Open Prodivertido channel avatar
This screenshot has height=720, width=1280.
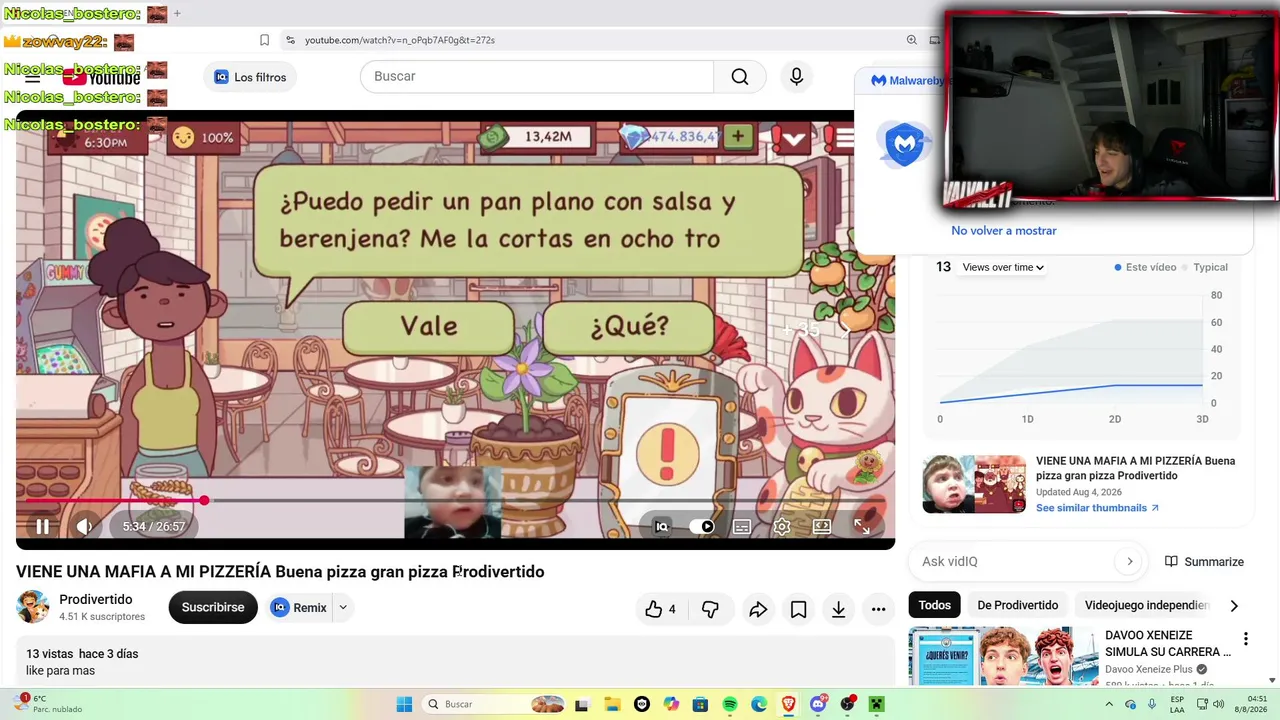coord(32,607)
